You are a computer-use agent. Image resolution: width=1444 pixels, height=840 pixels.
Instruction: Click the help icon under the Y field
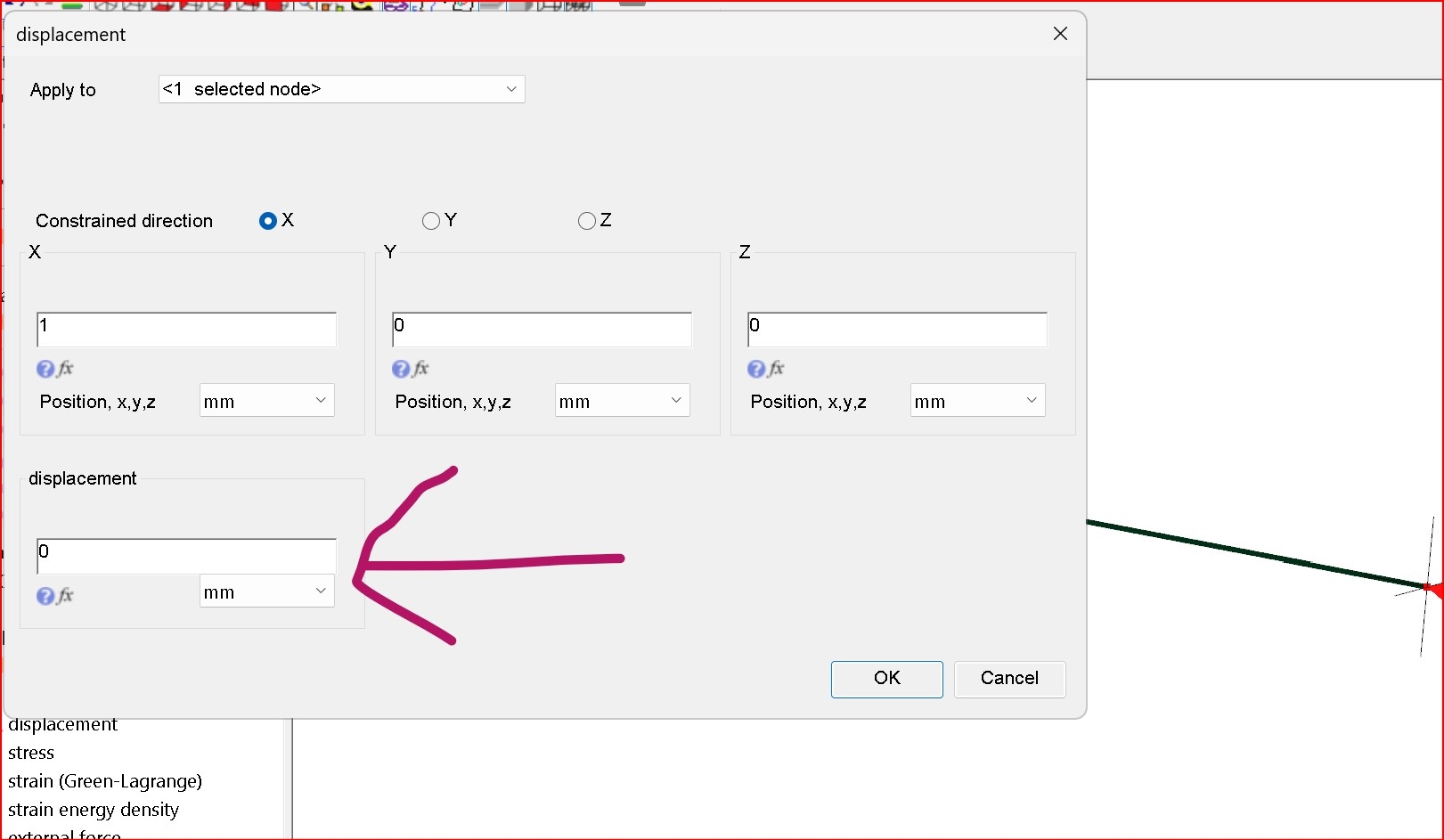pyautogui.click(x=401, y=369)
